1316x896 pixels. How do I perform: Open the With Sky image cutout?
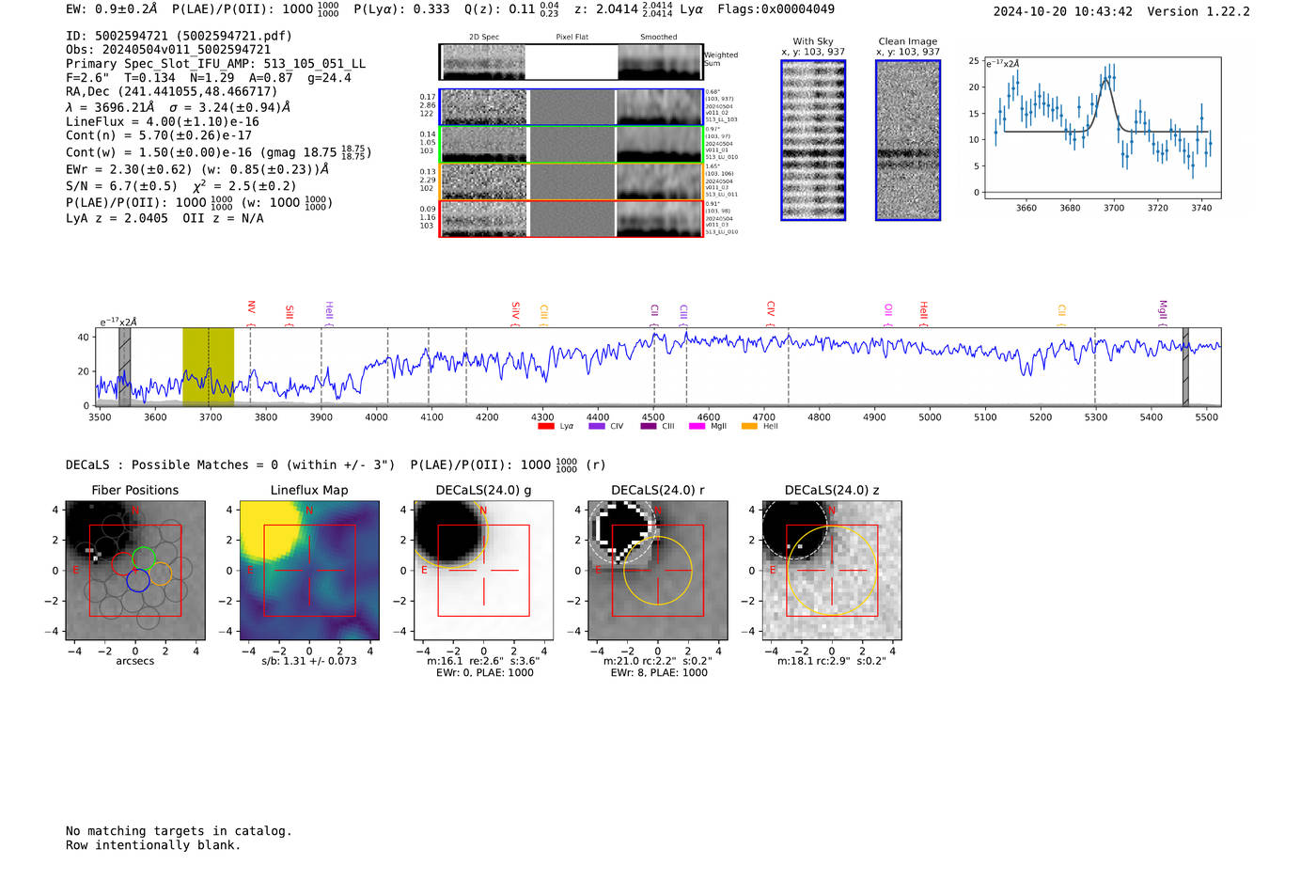[x=813, y=140]
